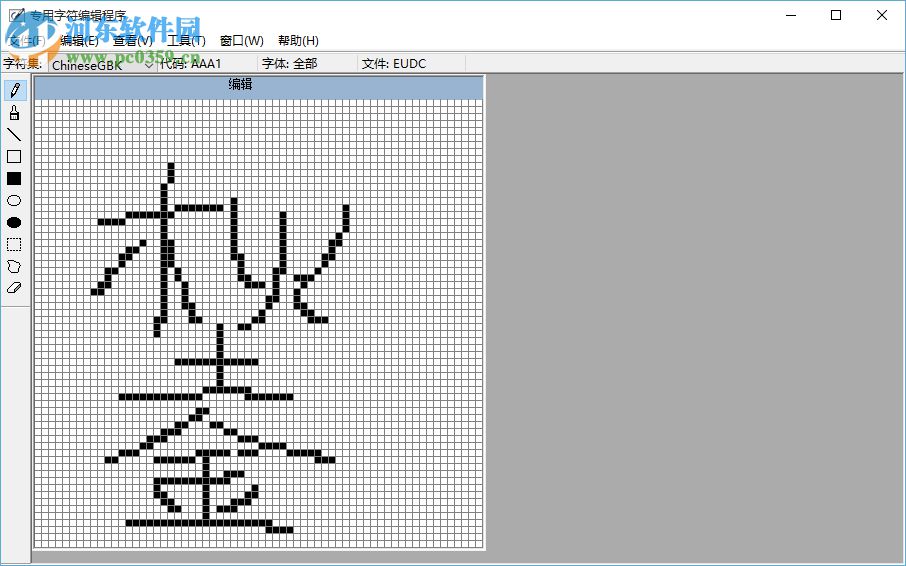The width and height of the screenshot is (906, 566).
Task: Select the Hollow Rectangle tool
Action: pyautogui.click(x=14, y=157)
